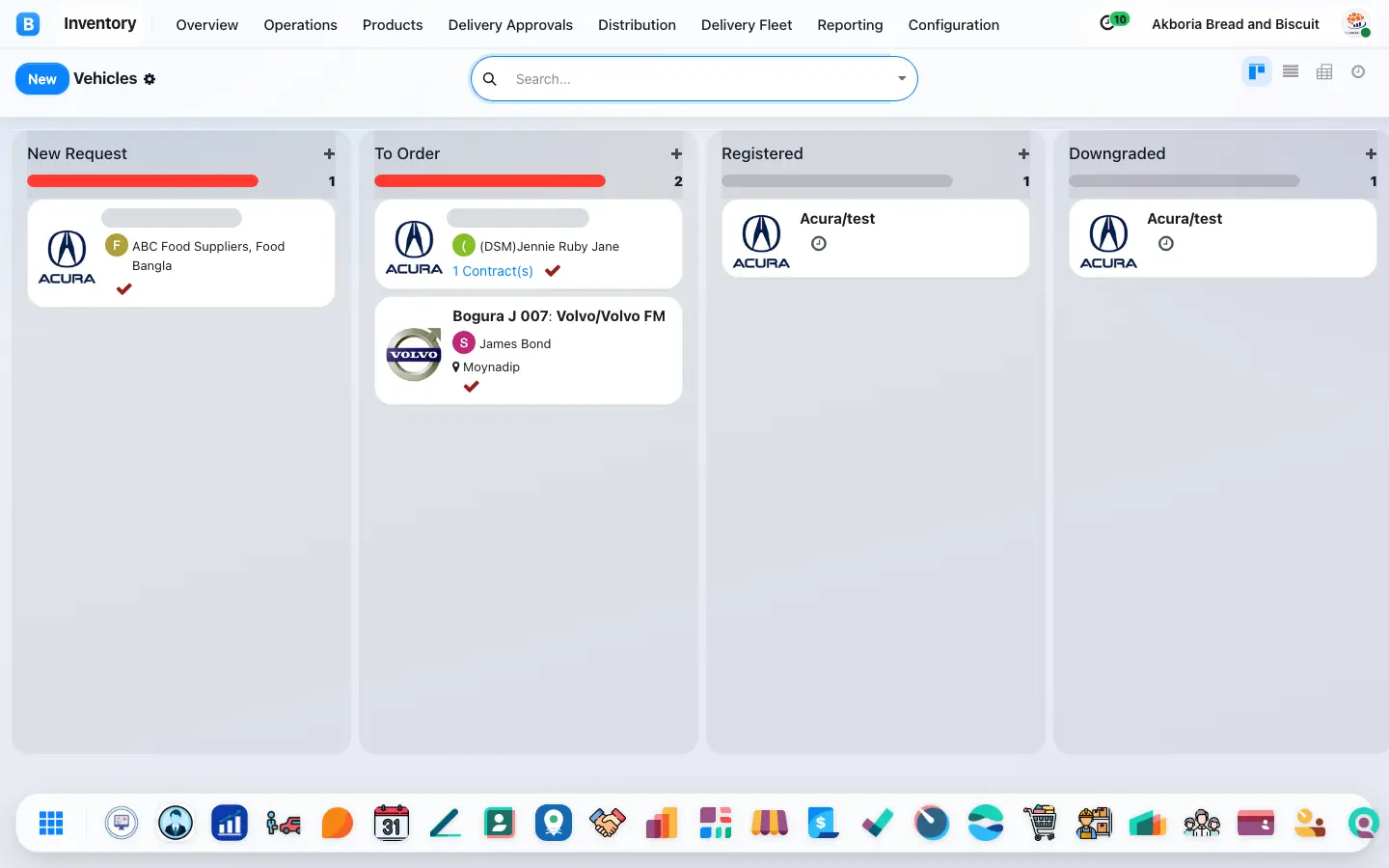Toggle red checkmark on Volvo FM card
The image size is (1389, 868).
tap(471, 387)
